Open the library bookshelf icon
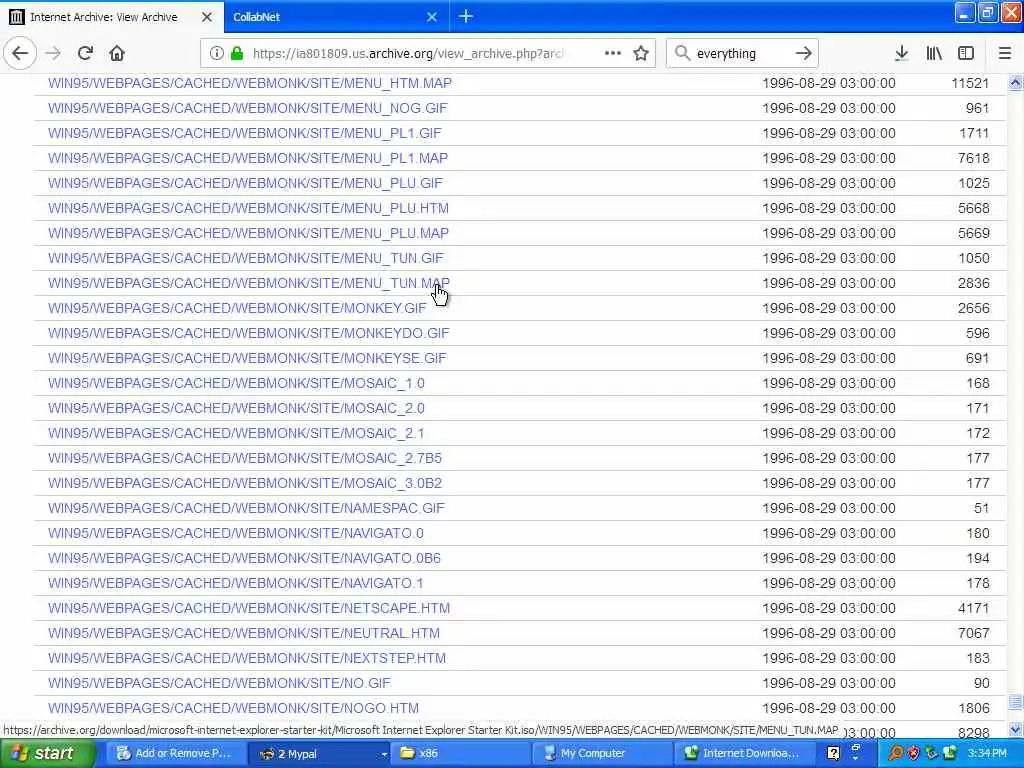The height and width of the screenshot is (768, 1024). pyautogui.click(x=934, y=53)
